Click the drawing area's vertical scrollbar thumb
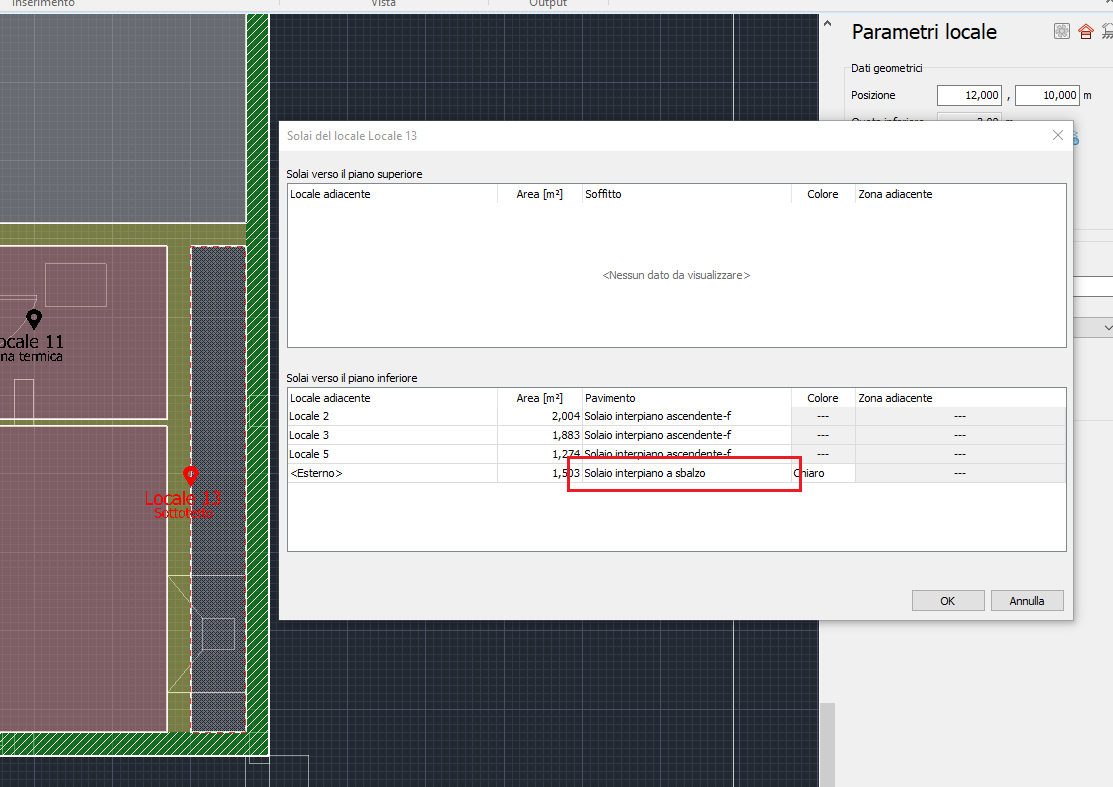Viewport: 1113px width, 787px height. point(827,744)
